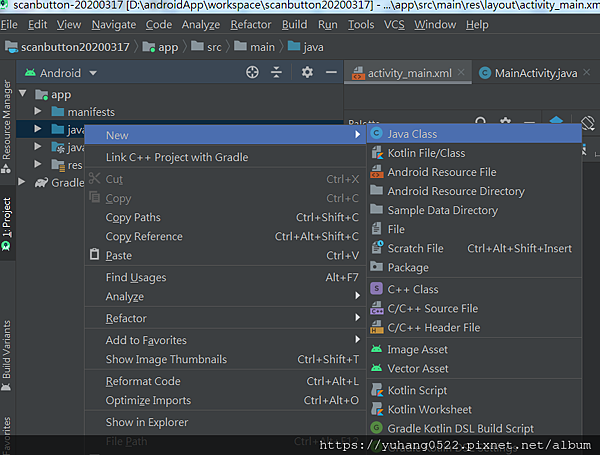This screenshot has height=455, width=600.
Task: Open the File menu
Action: 9,24
